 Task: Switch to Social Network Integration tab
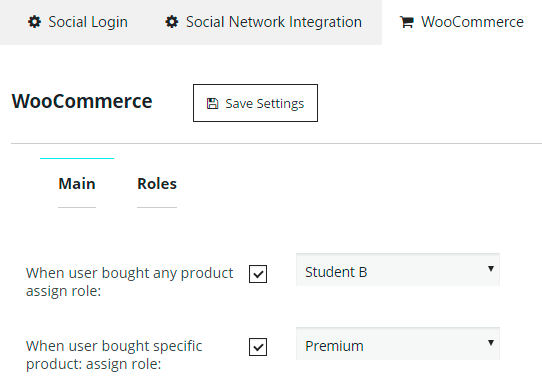pos(264,22)
